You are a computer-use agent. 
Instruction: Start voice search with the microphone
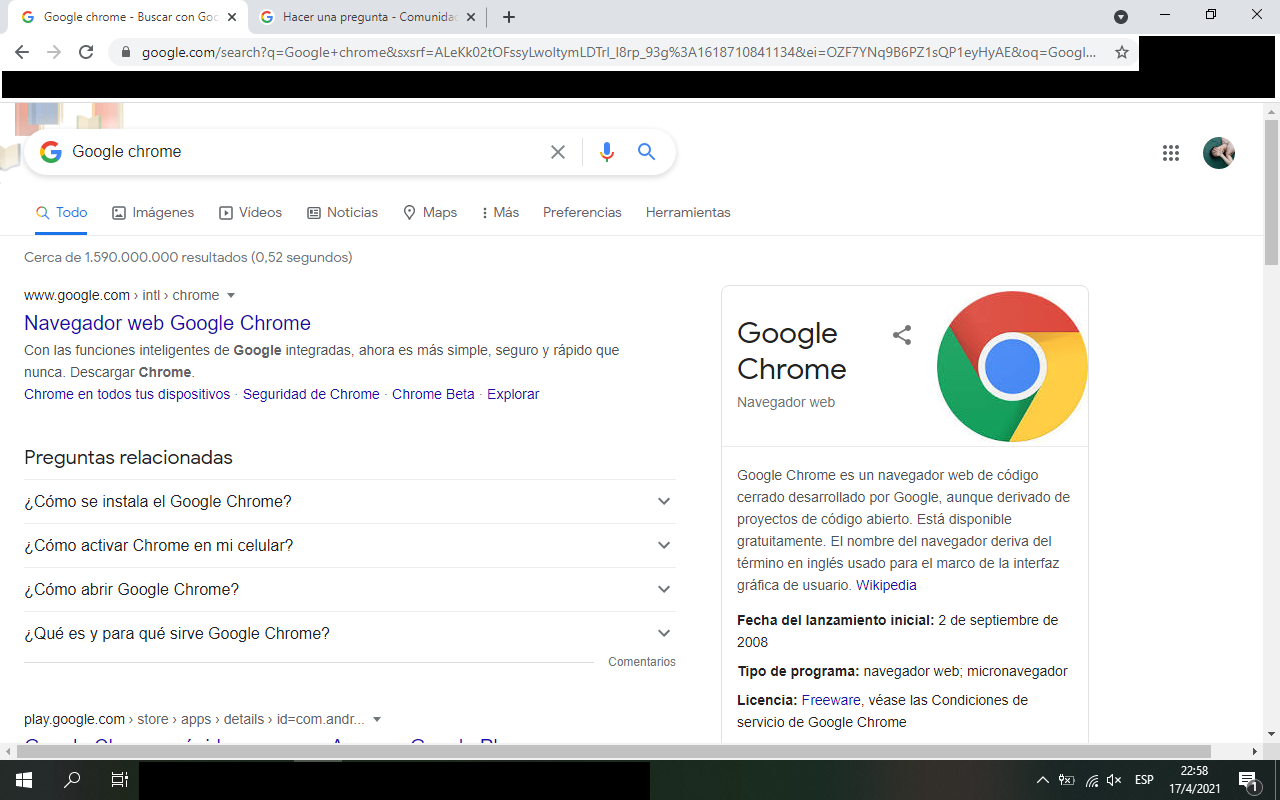tap(606, 152)
